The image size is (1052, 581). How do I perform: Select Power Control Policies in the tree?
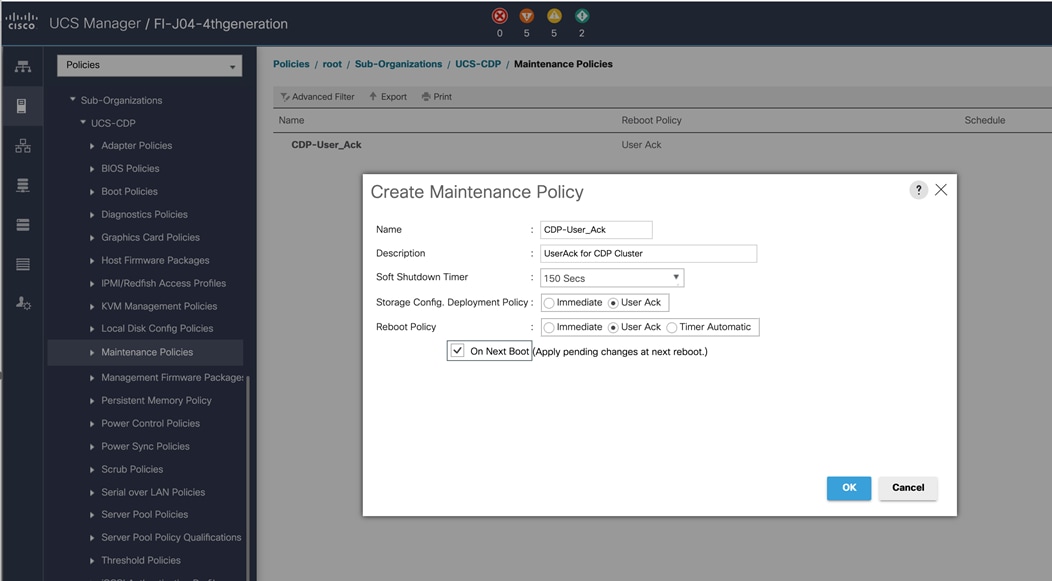click(x=150, y=423)
